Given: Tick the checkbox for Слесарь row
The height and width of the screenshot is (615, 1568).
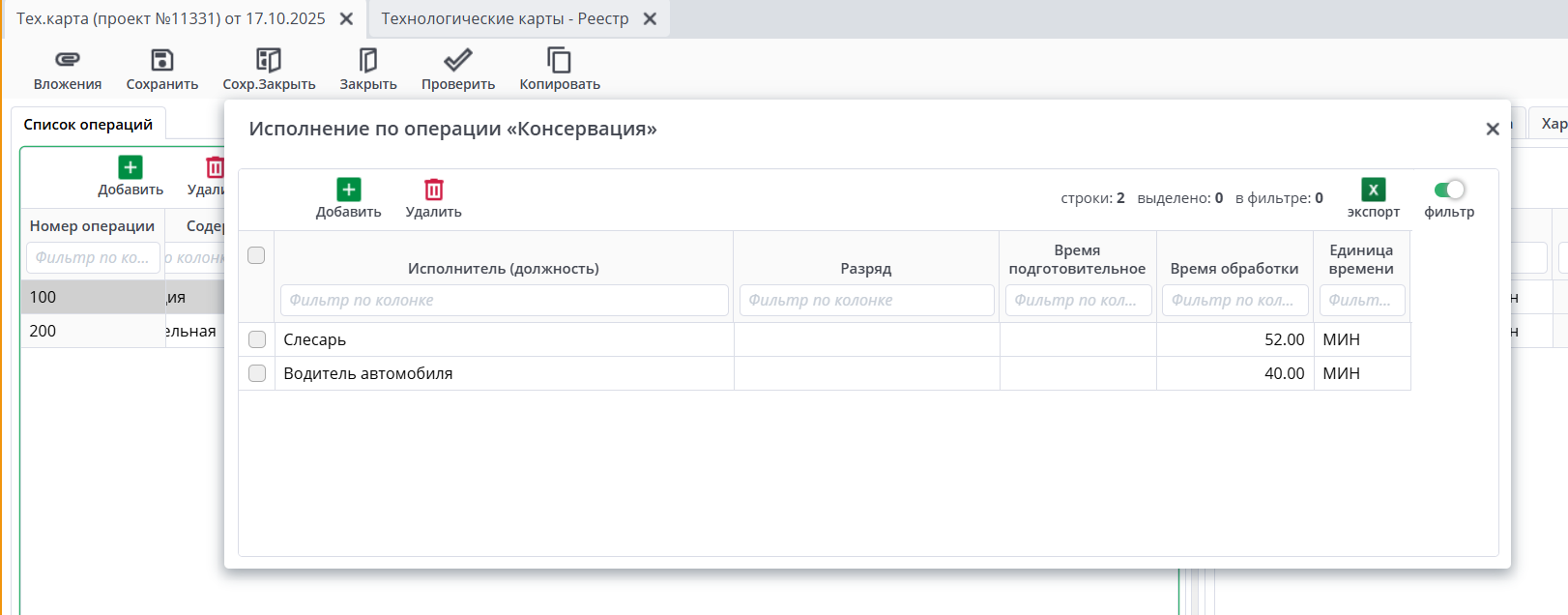Looking at the screenshot, I should 257,339.
